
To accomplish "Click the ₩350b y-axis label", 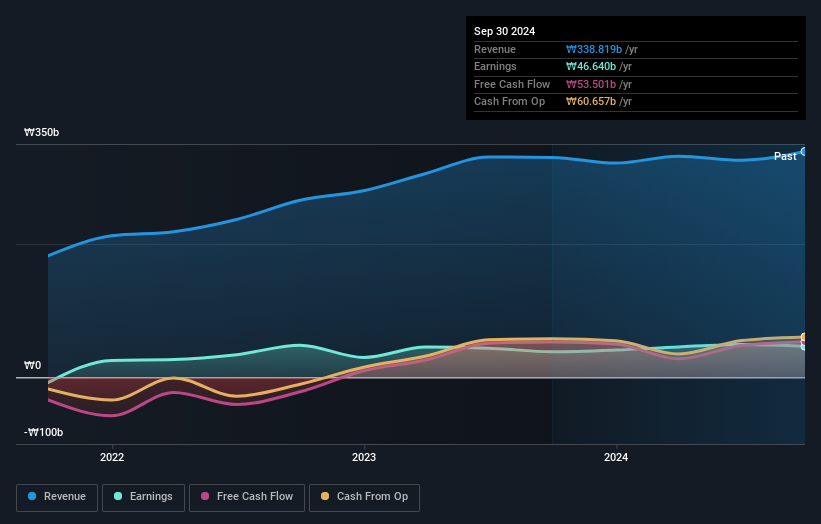I will (x=41, y=132).
